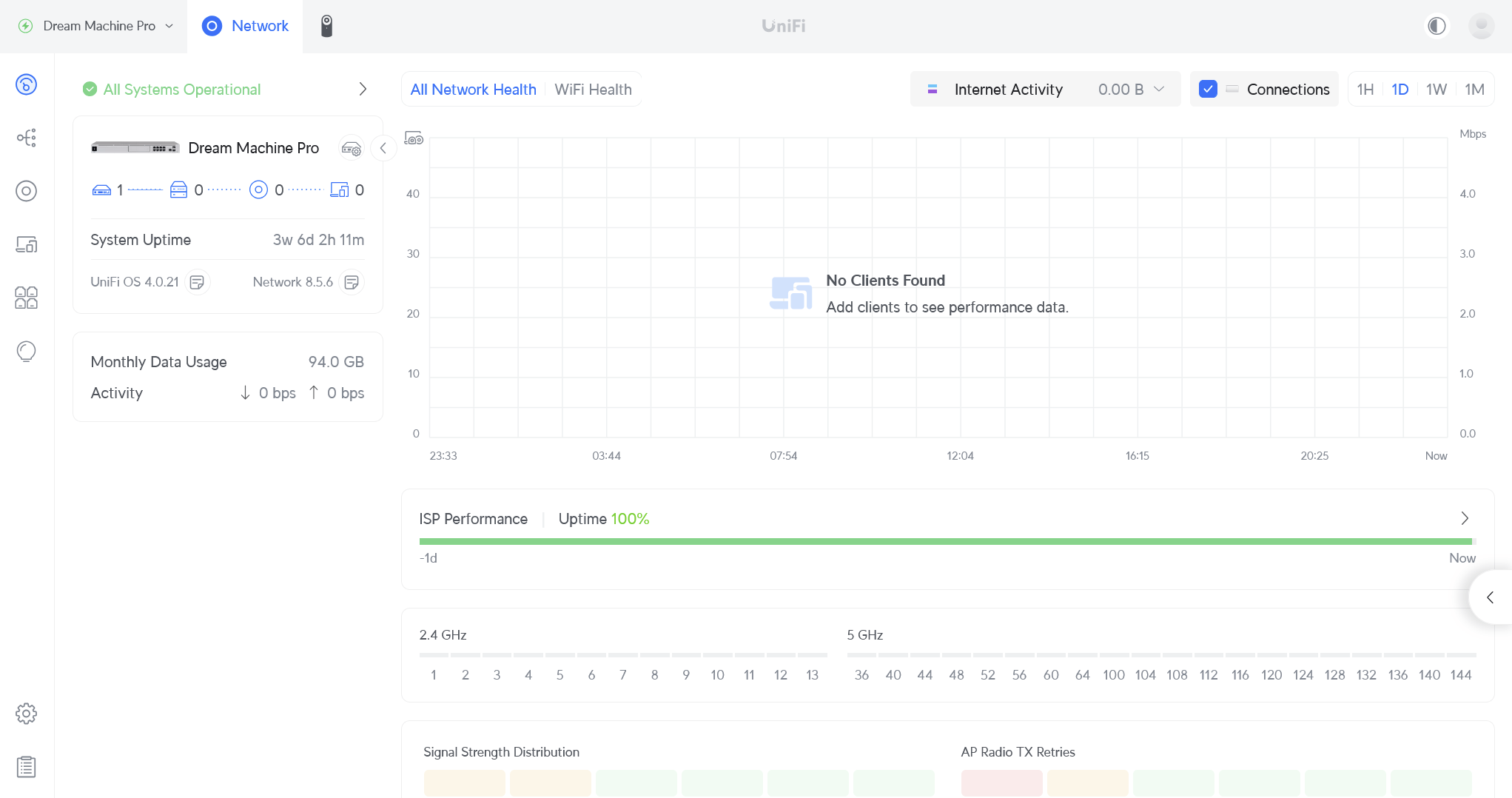This screenshot has width=1512, height=798.
Task: Expand the ISP Performance details arrow
Action: 1464,518
